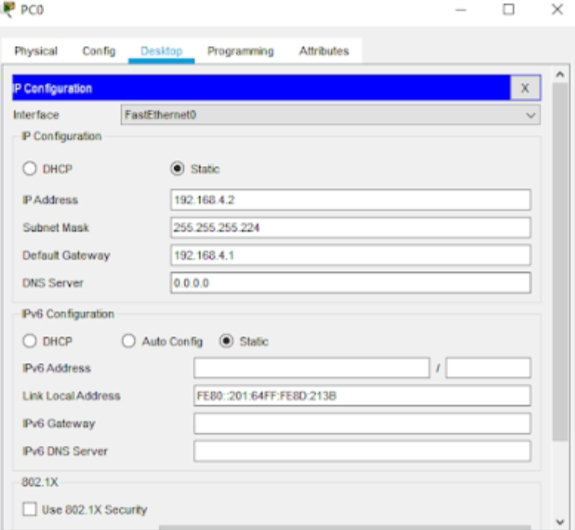Close the PC0 window
This screenshot has width=575, height=530.
[557, 10]
